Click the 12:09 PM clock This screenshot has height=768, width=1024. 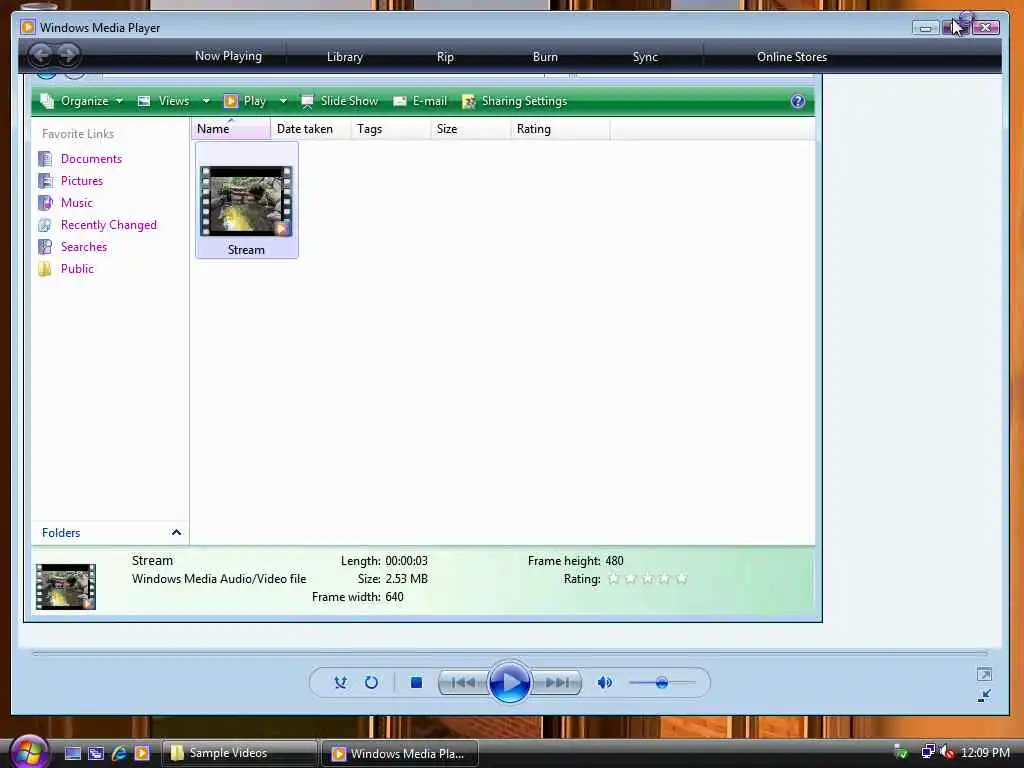pos(985,753)
